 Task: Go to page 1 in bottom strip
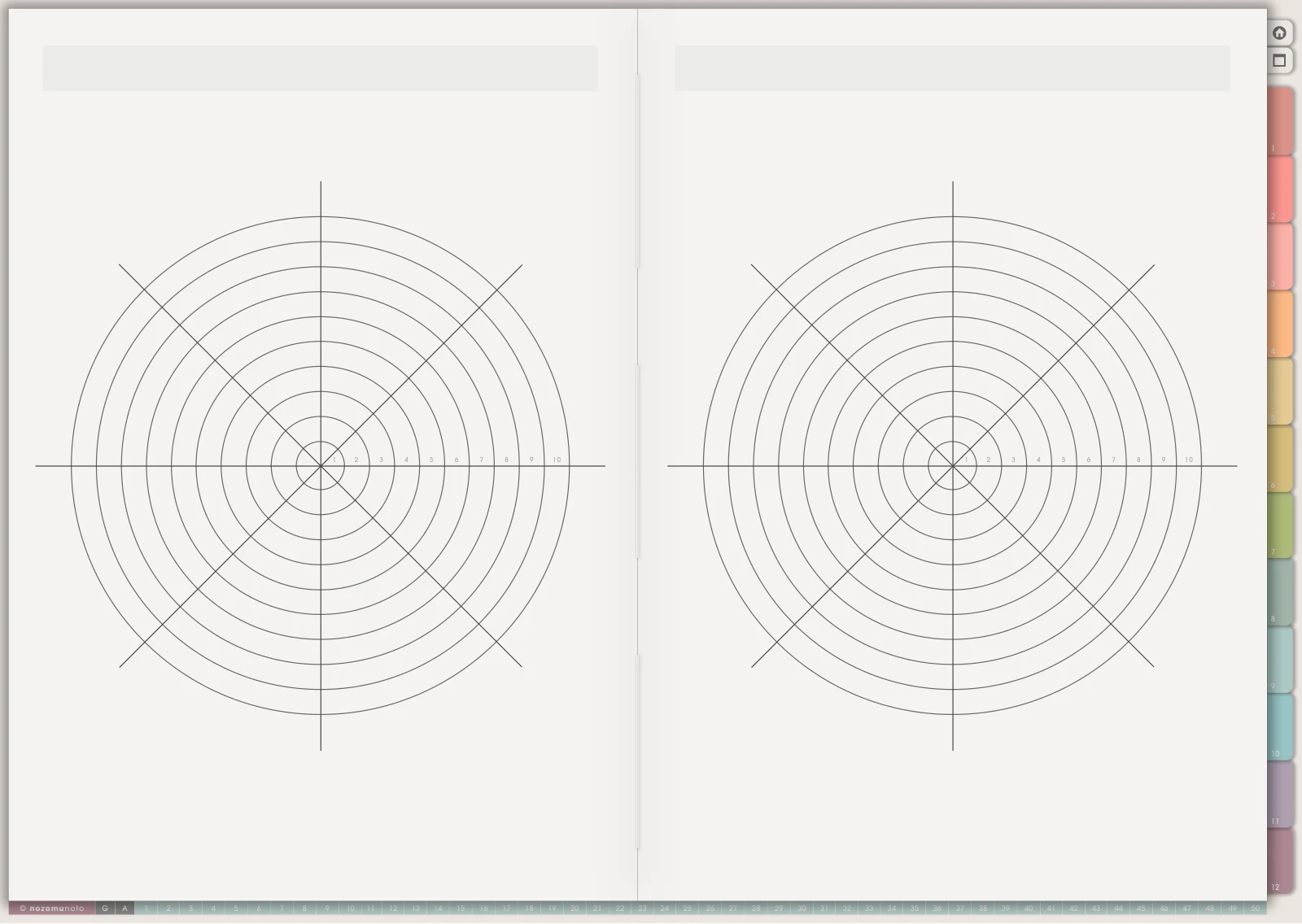pos(146,909)
